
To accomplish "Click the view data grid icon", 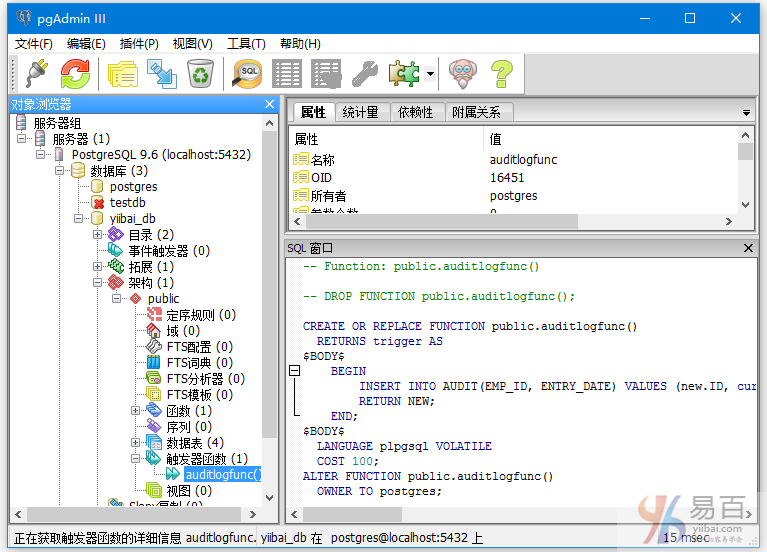I will click(x=287, y=73).
